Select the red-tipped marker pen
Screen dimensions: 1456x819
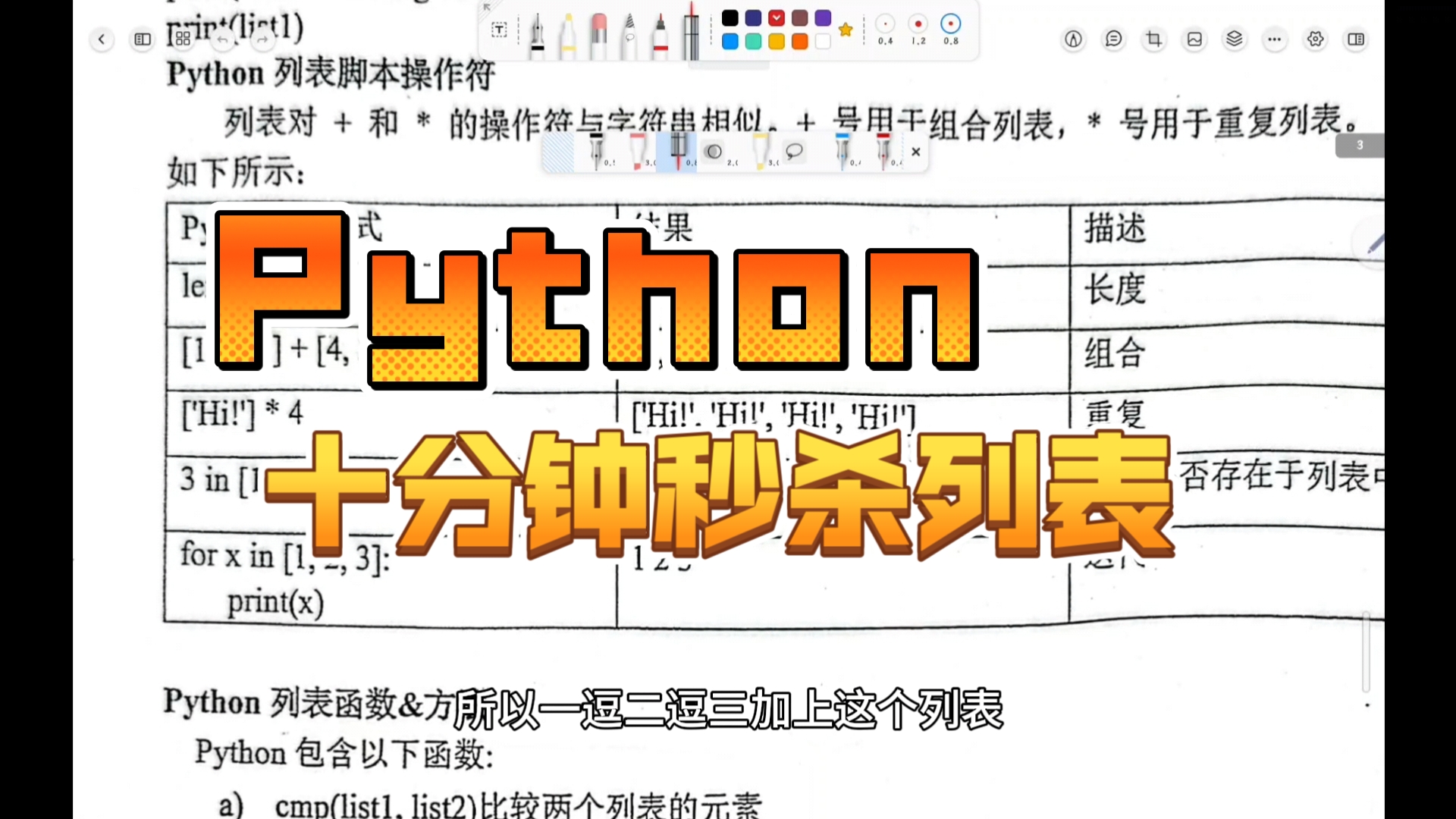point(661,36)
